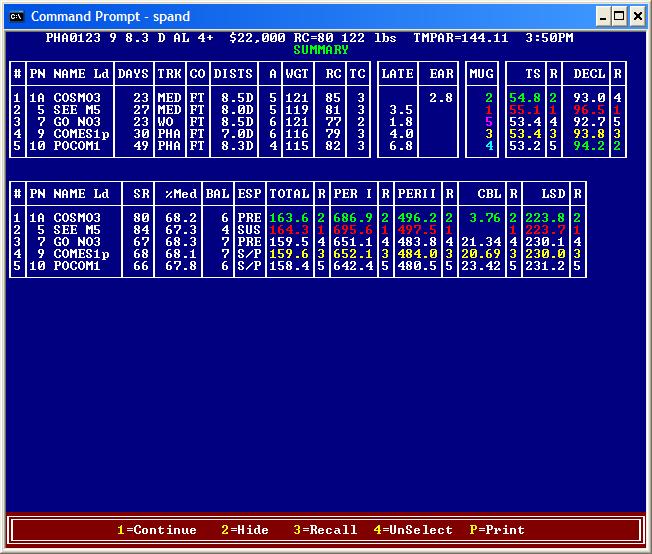Select the 3=Recall option

(x=325, y=530)
